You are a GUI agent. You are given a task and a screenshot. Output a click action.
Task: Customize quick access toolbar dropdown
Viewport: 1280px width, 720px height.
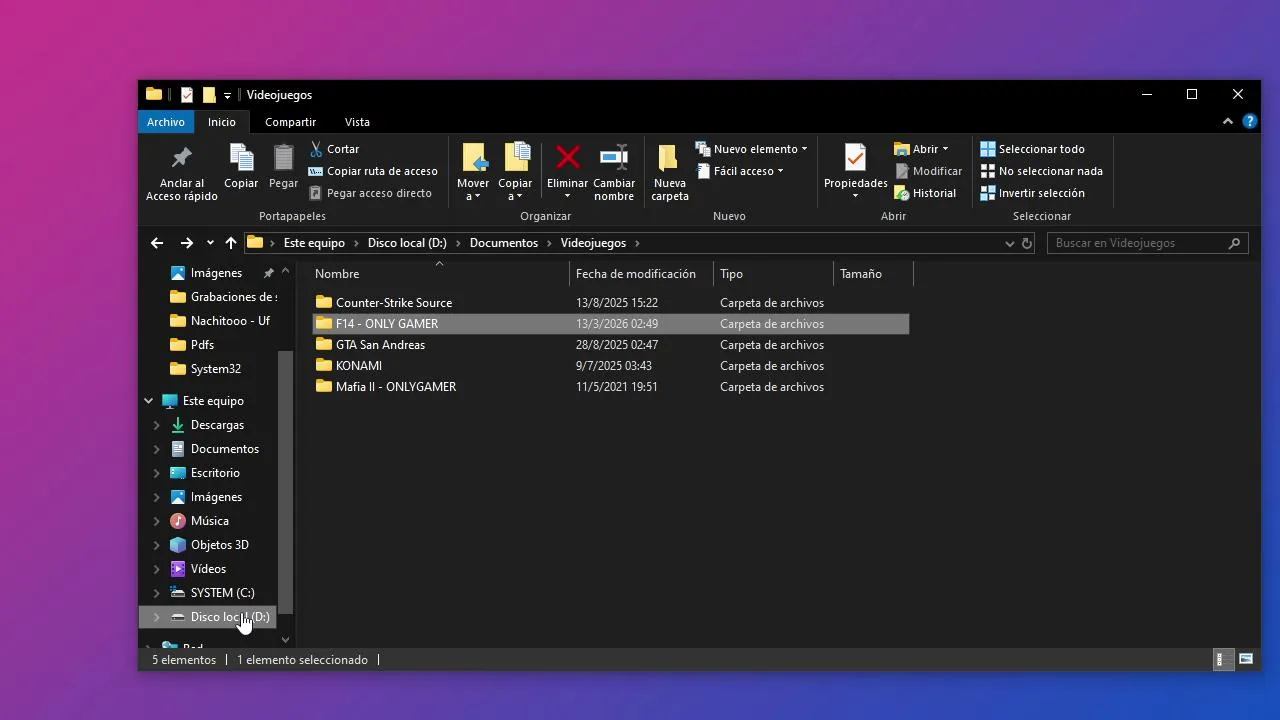[227, 95]
